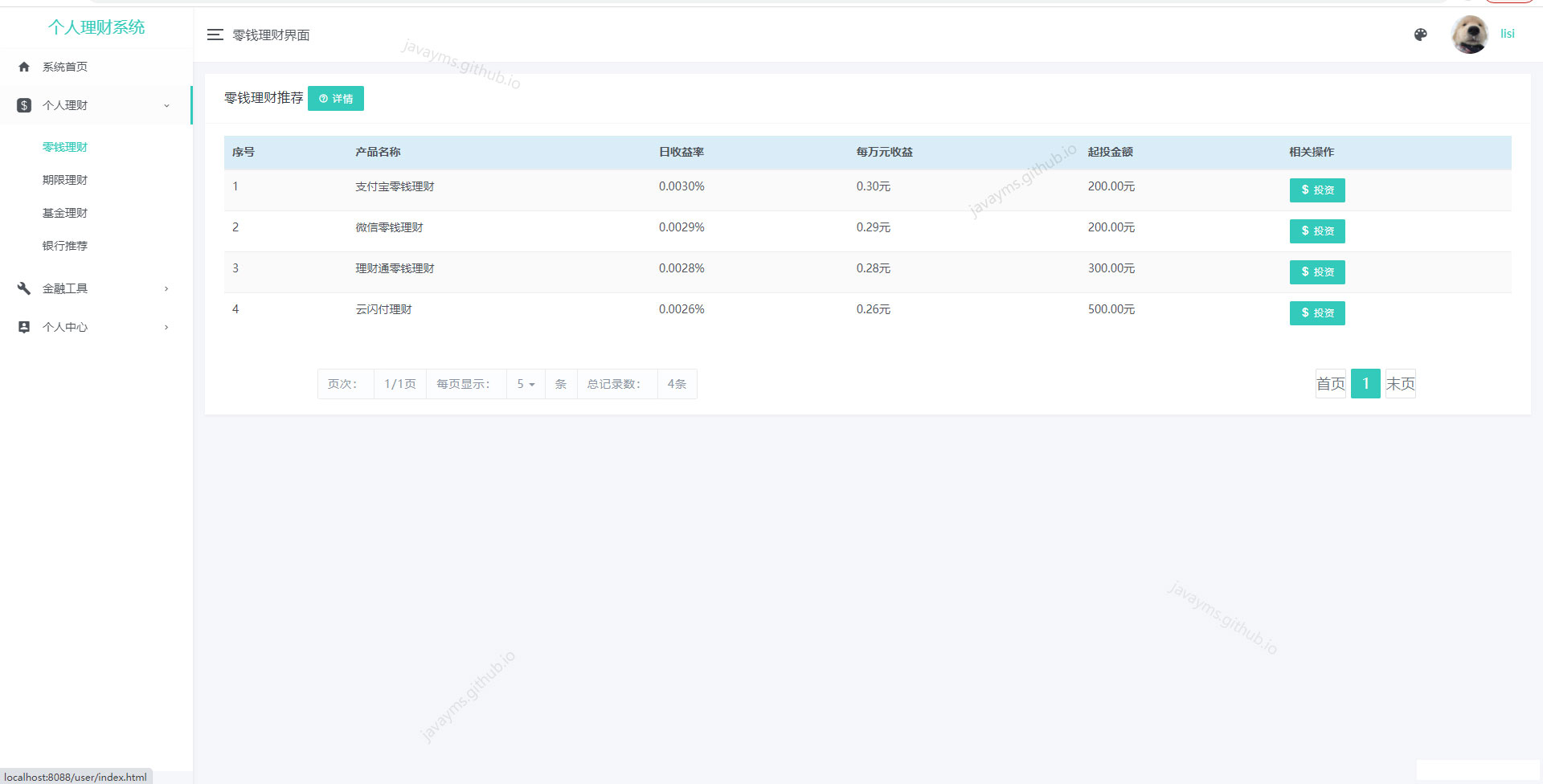The width and height of the screenshot is (1543, 784).
Task: Jump to last page with 末页
Action: point(1401,384)
